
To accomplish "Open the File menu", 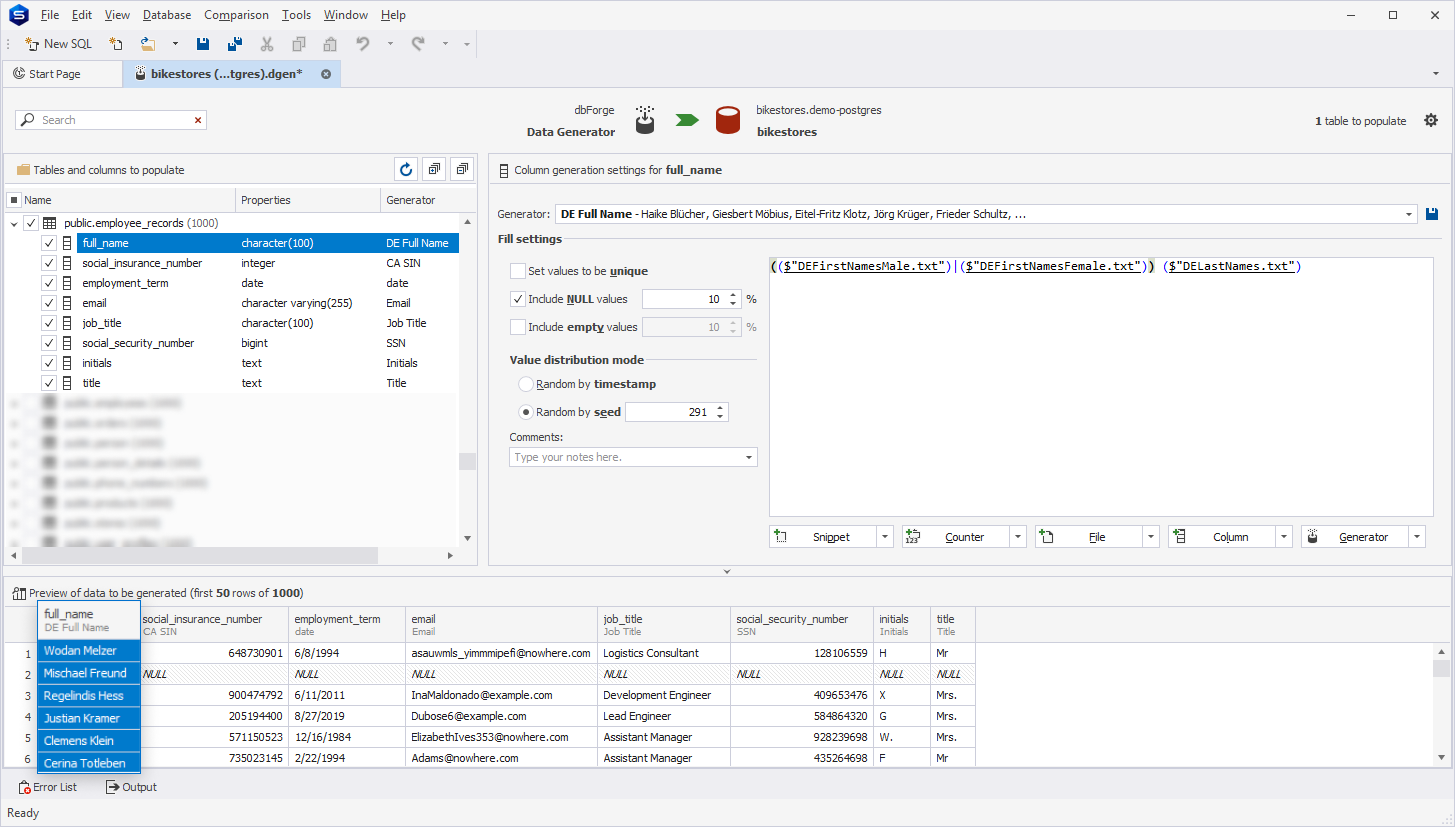I will (x=50, y=15).
